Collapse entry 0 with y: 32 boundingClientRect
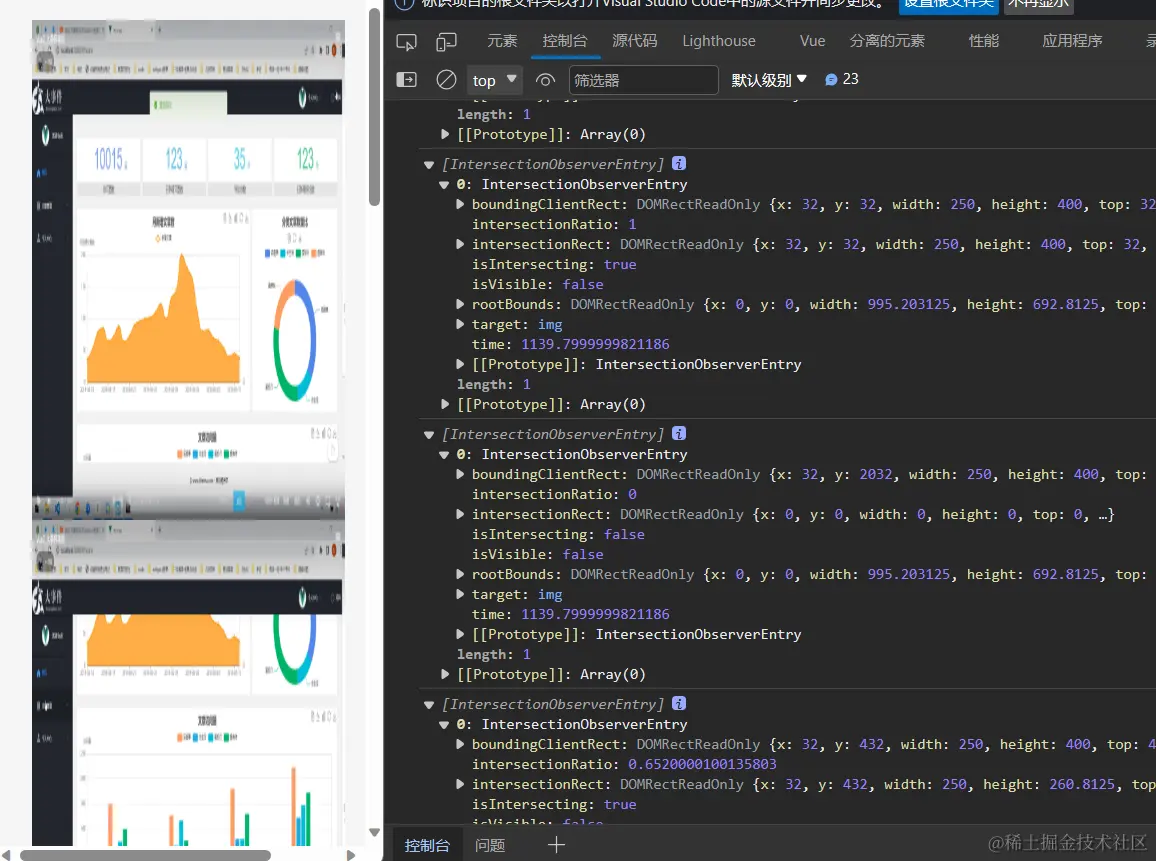The width and height of the screenshot is (1156, 861). (444, 184)
